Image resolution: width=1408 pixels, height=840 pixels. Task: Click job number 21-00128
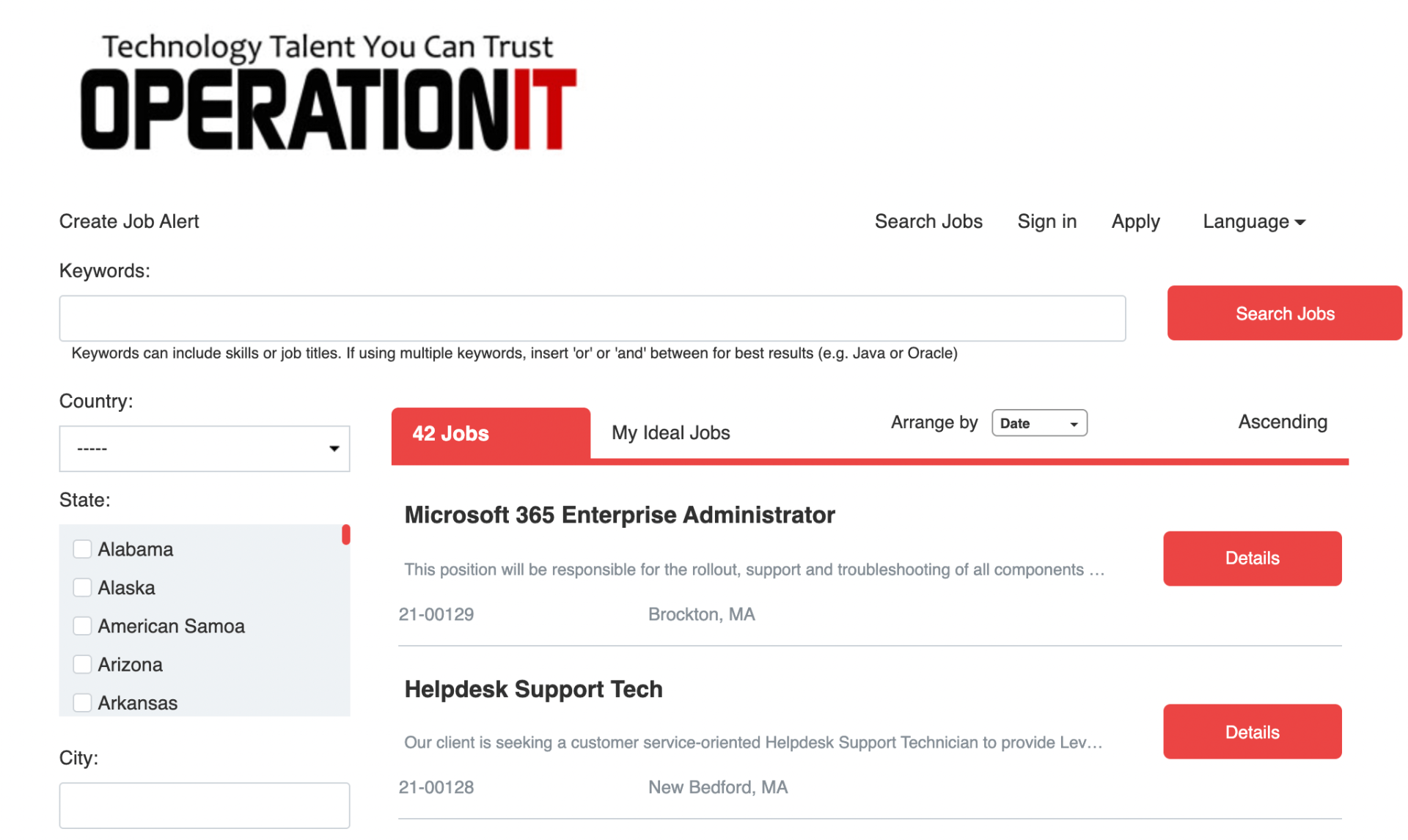pyautogui.click(x=436, y=787)
